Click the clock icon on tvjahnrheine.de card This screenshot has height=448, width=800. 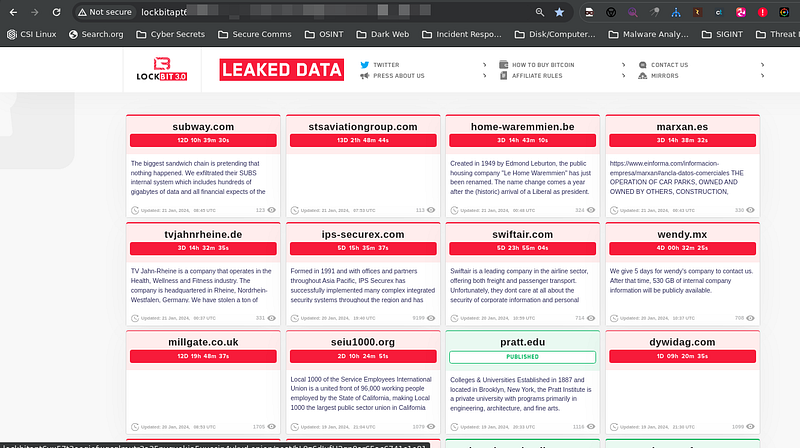click(135, 318)
